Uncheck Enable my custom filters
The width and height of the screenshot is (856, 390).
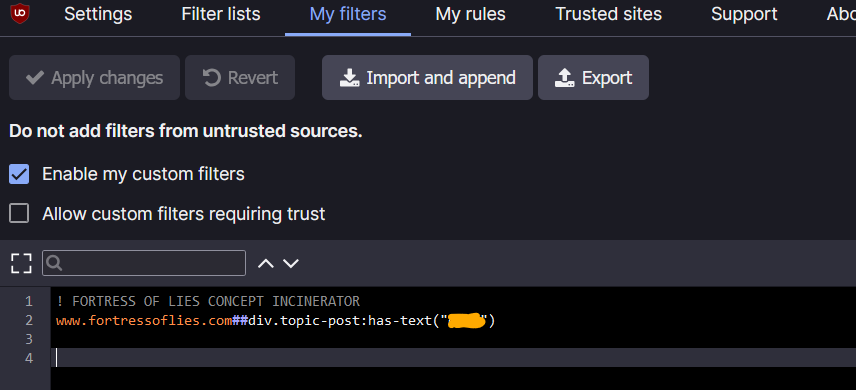pos(19,174)
